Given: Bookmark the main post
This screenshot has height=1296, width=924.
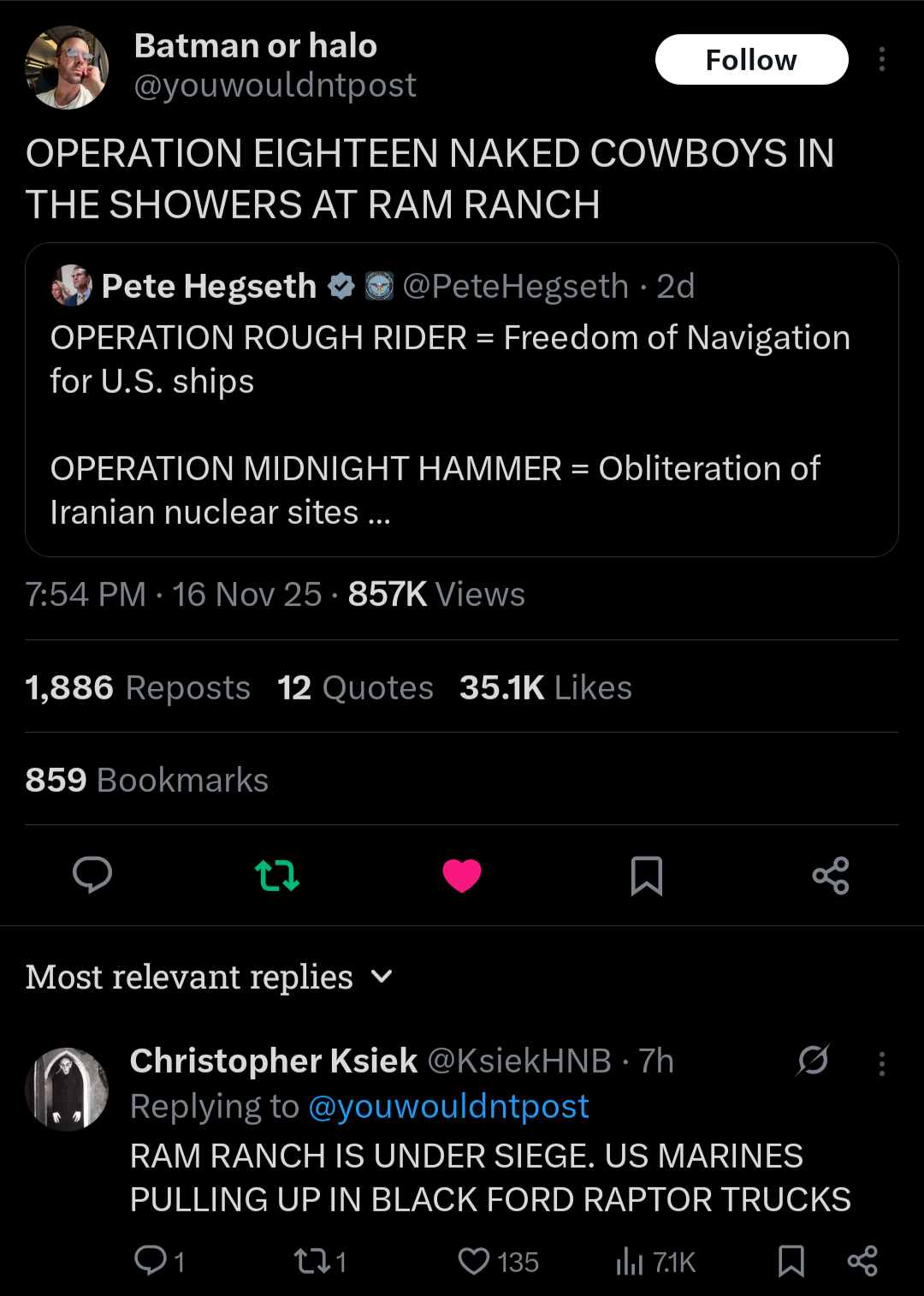Looking at the screenshot, I should click(x=647, y=876).
